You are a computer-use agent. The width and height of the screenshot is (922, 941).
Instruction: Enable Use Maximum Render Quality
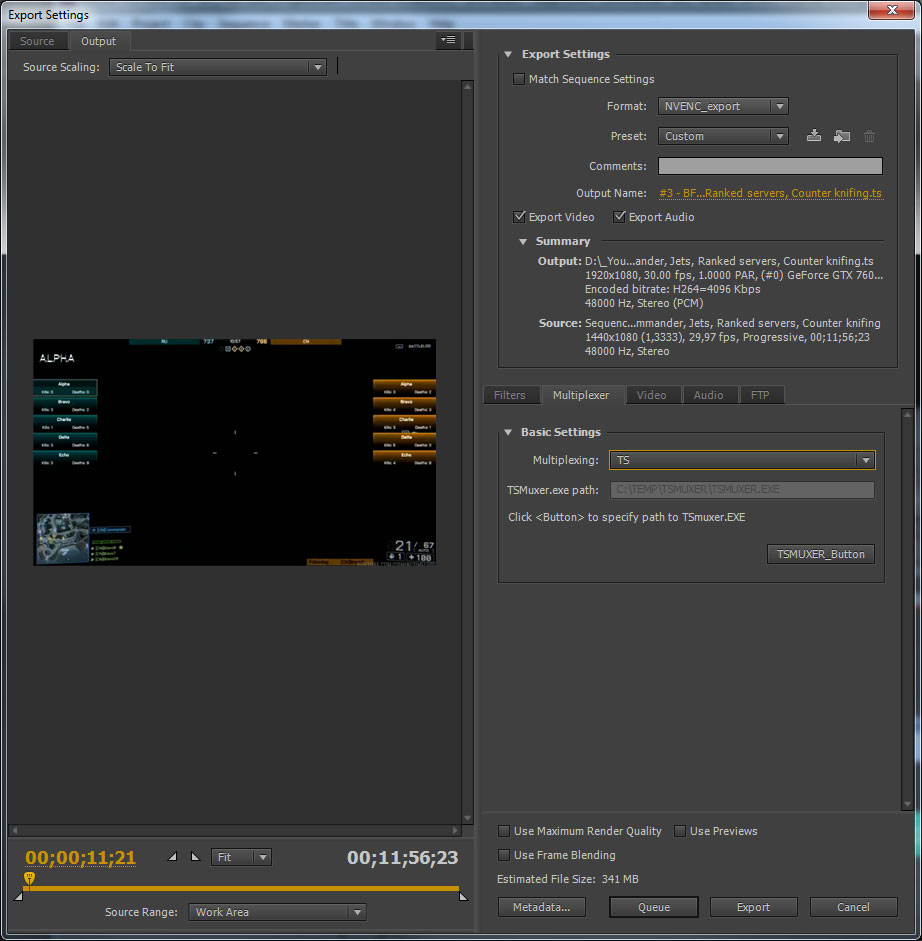point(504,831)
